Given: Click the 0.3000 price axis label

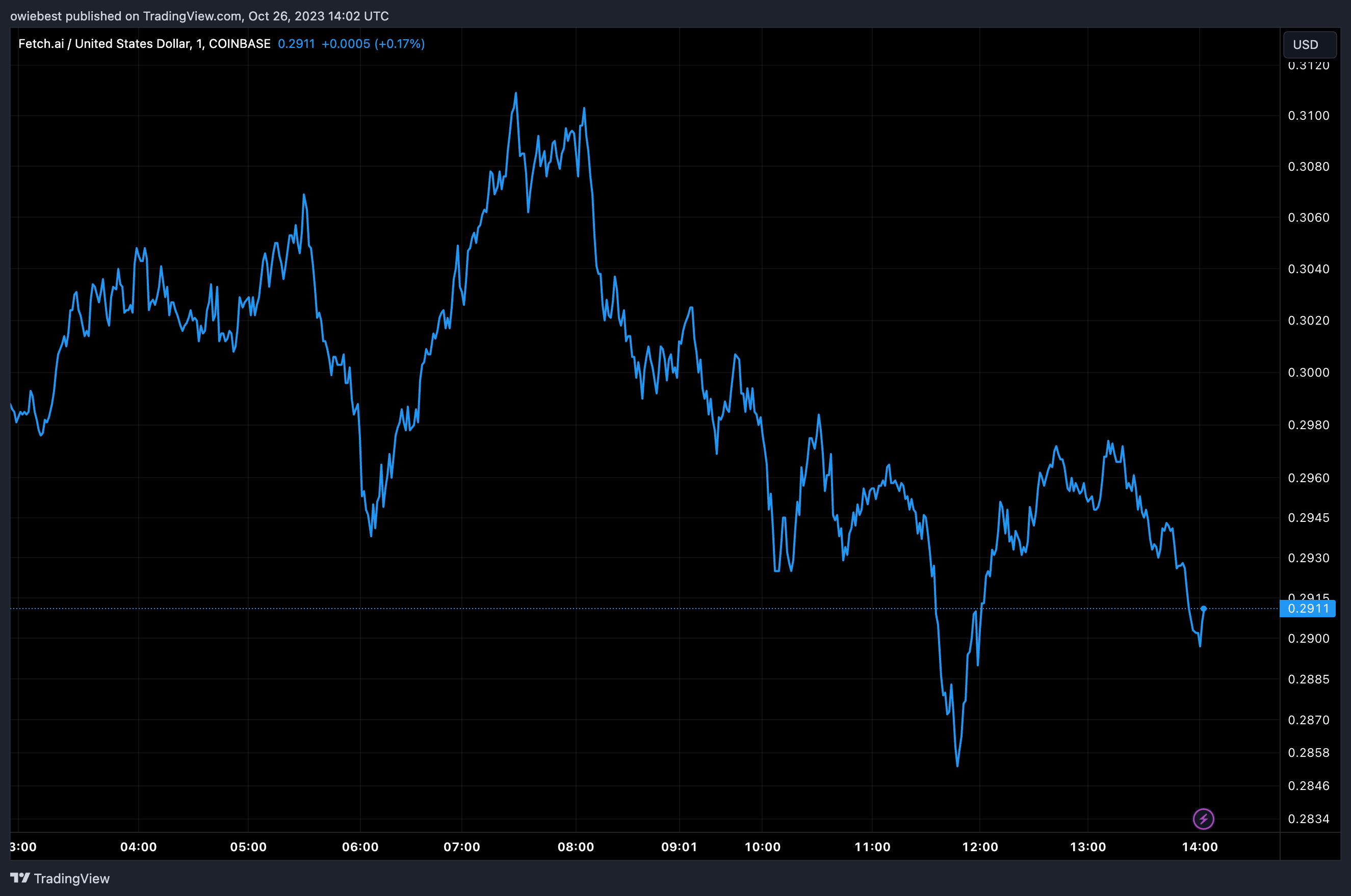Looking at the screenshot, I should pyautogui.click(x=1309, y=372).
